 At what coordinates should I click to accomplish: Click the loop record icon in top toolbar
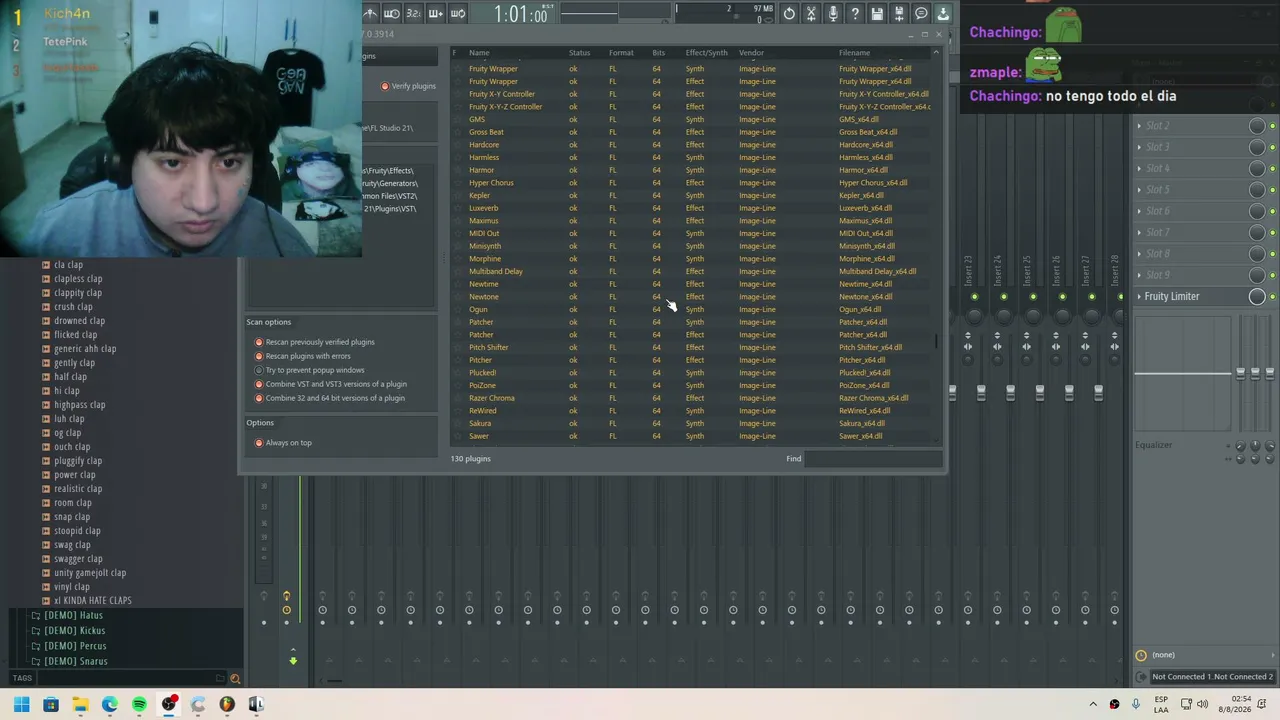click(457, 13)
